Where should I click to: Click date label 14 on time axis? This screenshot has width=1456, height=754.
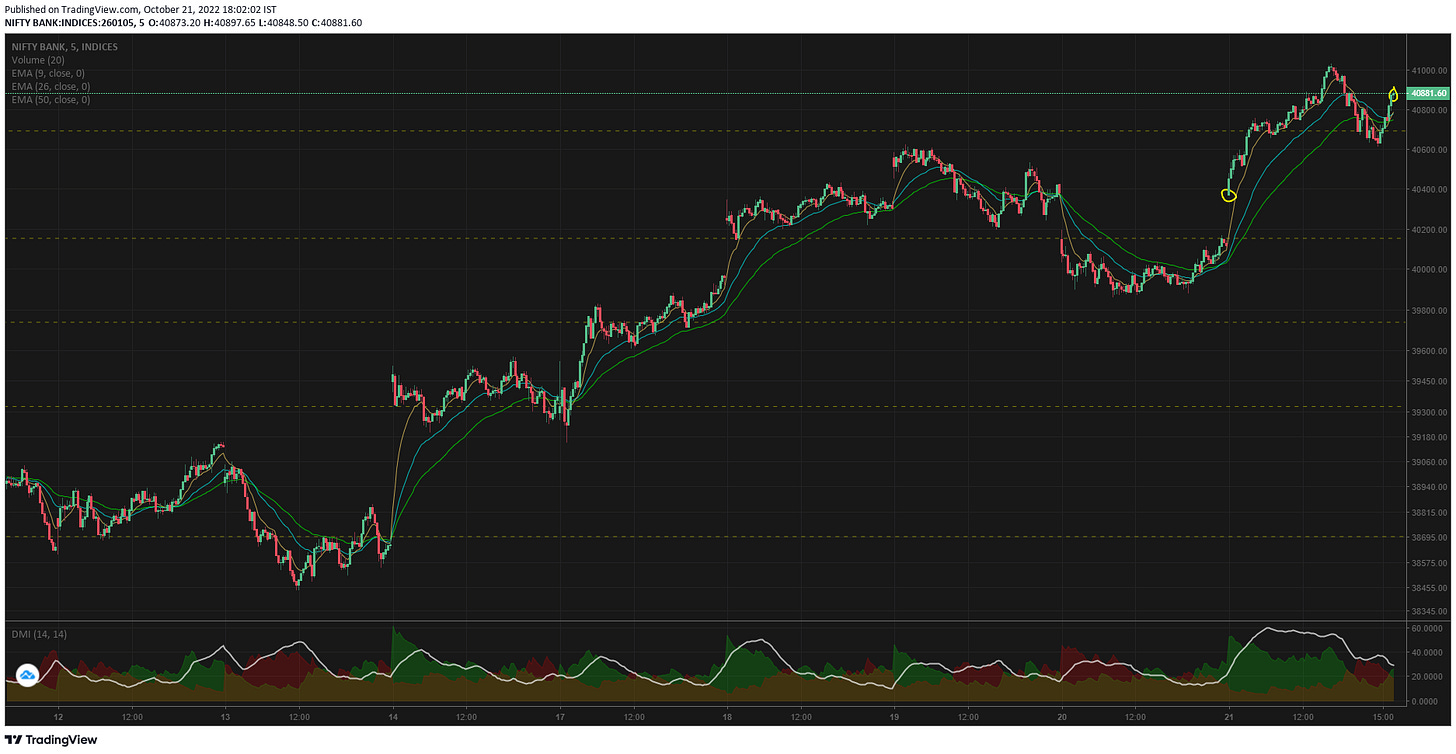coord(393,717)
